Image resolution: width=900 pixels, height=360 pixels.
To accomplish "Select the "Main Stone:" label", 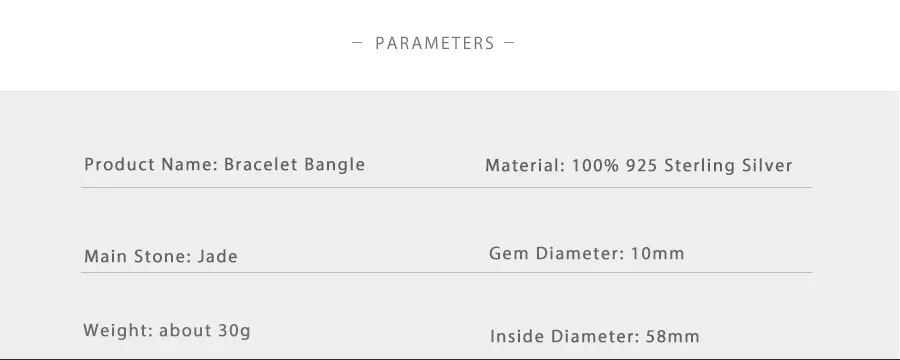I will 138,256.
